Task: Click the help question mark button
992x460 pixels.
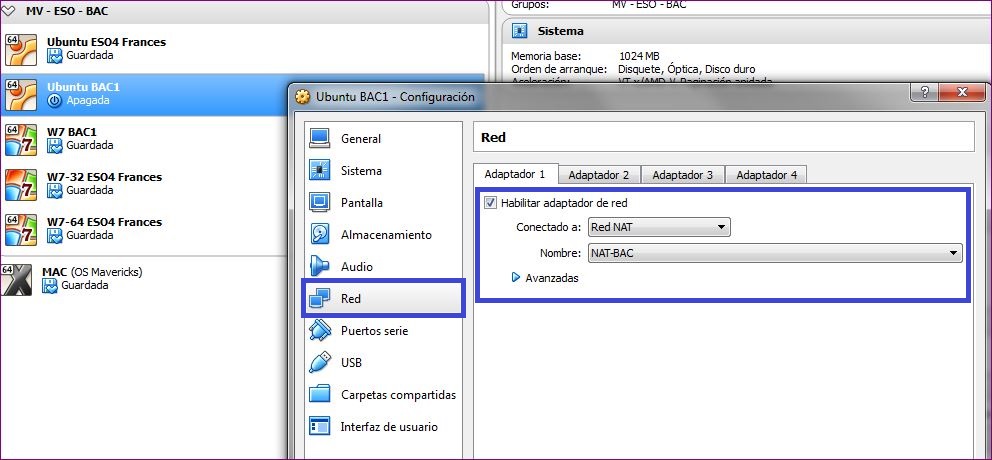Action: click(924, 93)
